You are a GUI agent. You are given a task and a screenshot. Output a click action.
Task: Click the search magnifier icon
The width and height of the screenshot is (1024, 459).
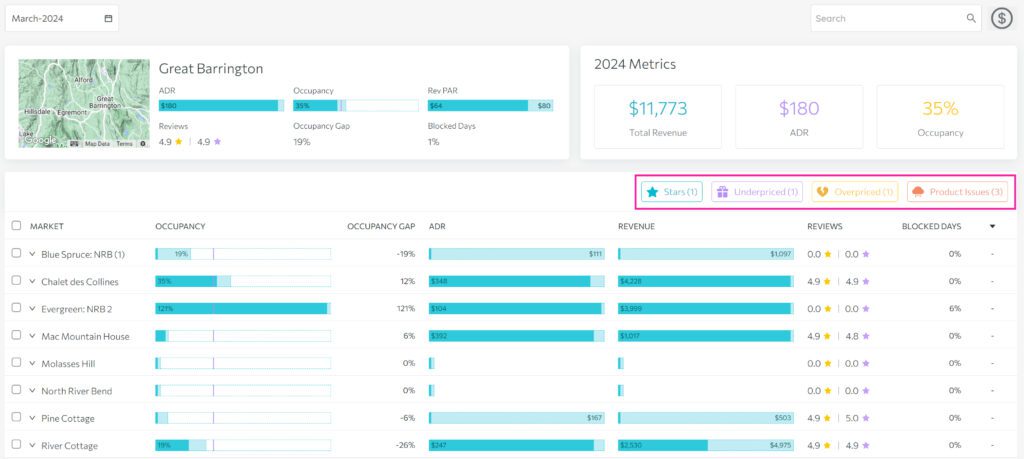pyautogui.click(x=971, y=18)
